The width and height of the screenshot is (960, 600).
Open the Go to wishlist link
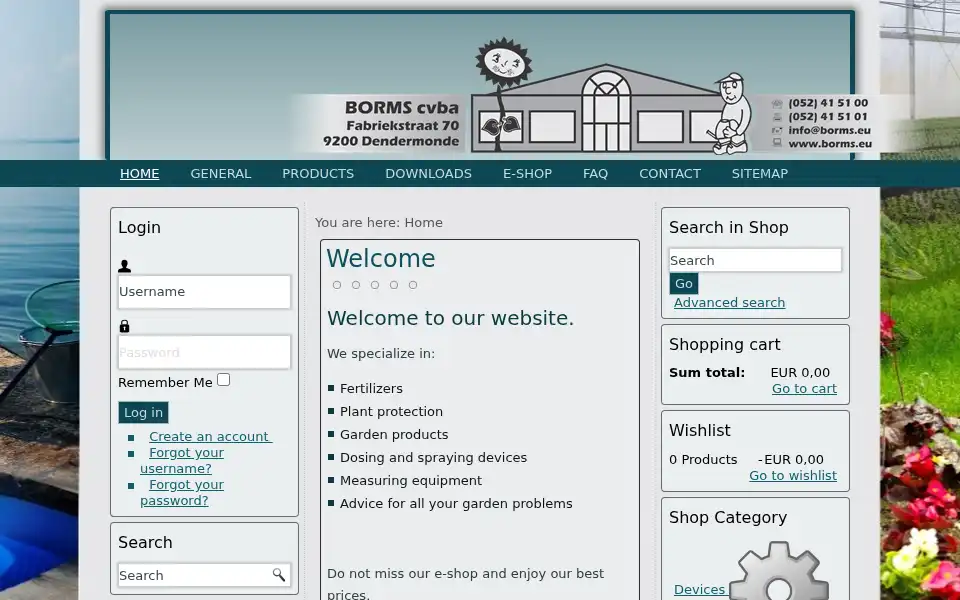[x=793, y=476]
